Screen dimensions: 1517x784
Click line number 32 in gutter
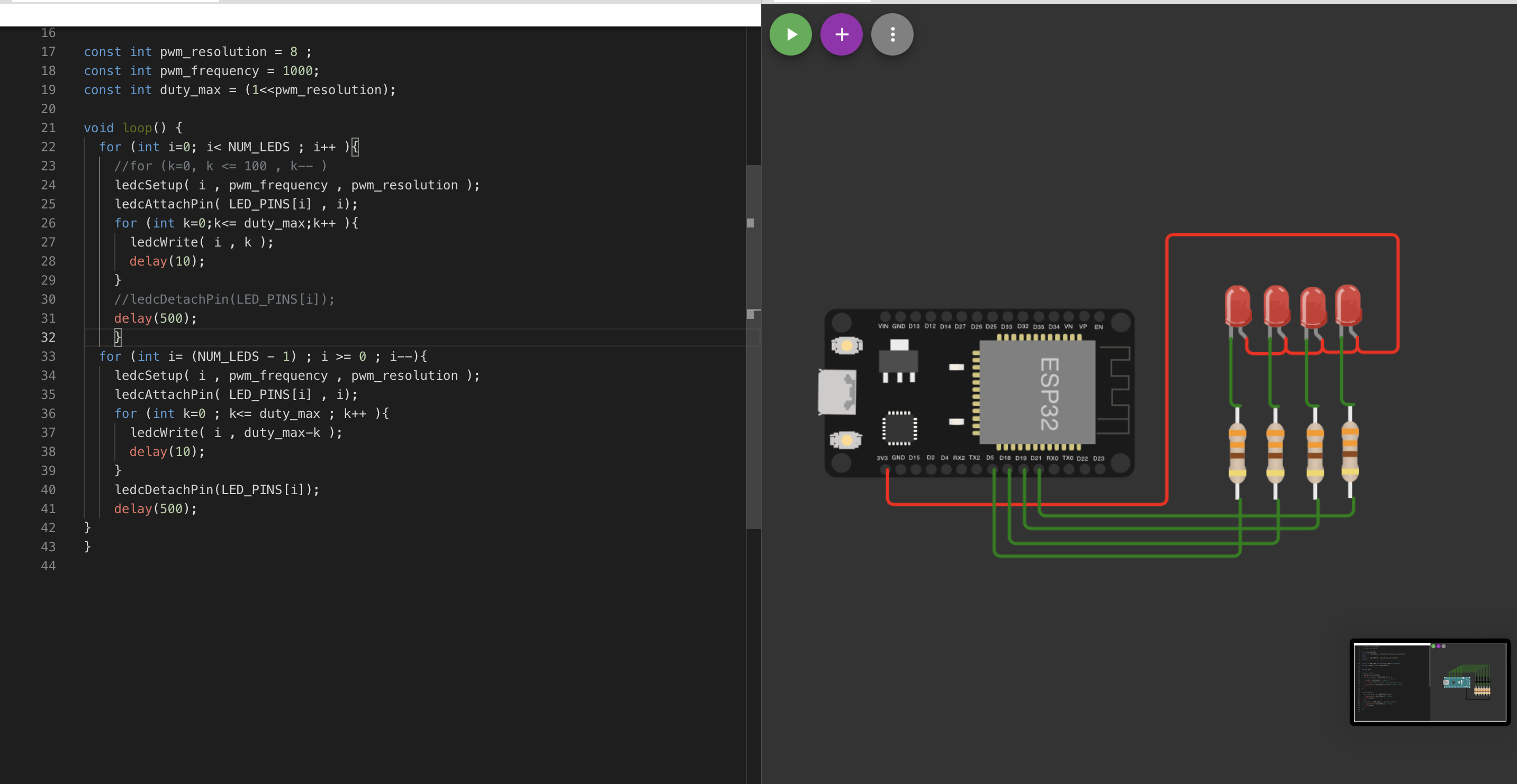[x=48, y=338]
